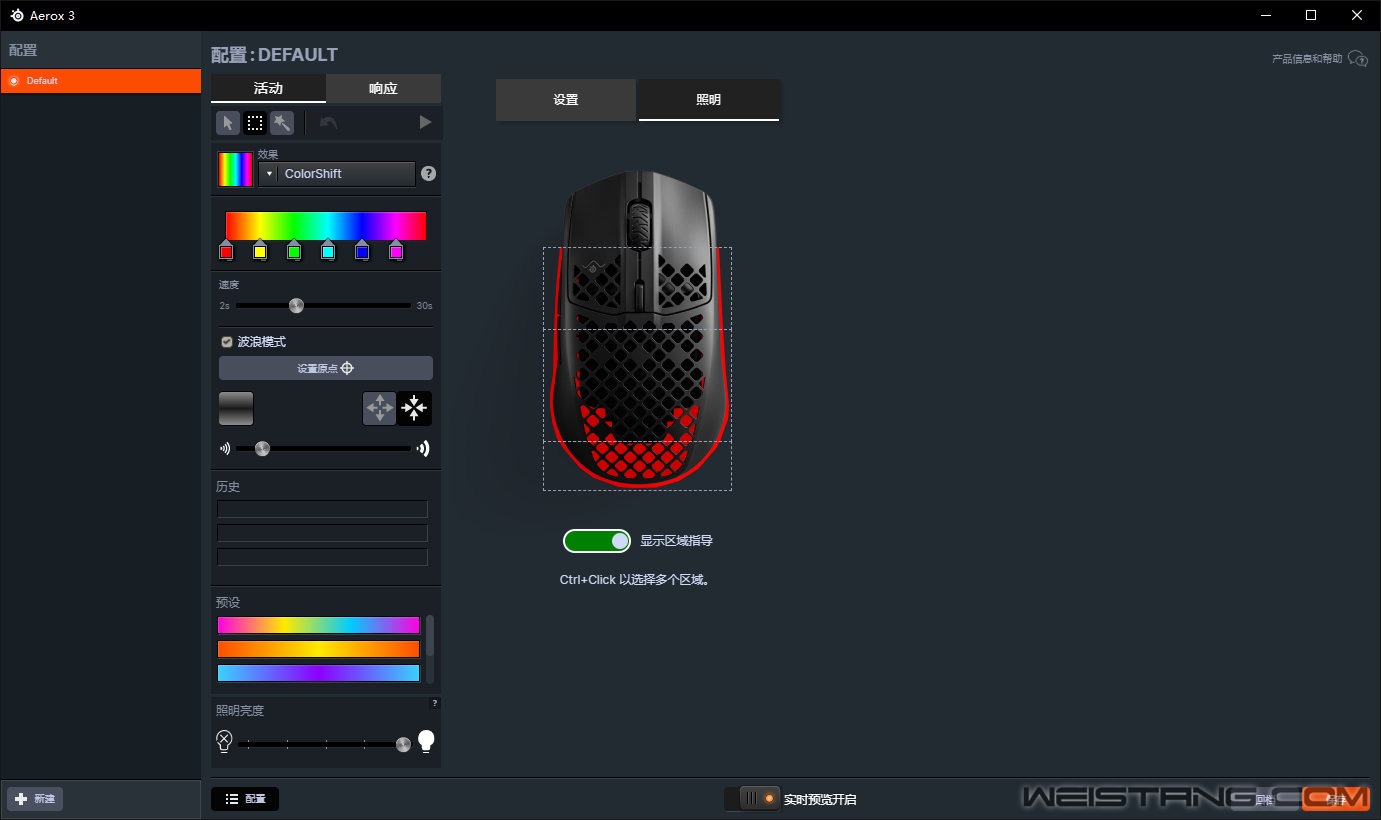Click the lights-off bulb icon
This screenshot has width=1381, height=820.
(224, 741)
